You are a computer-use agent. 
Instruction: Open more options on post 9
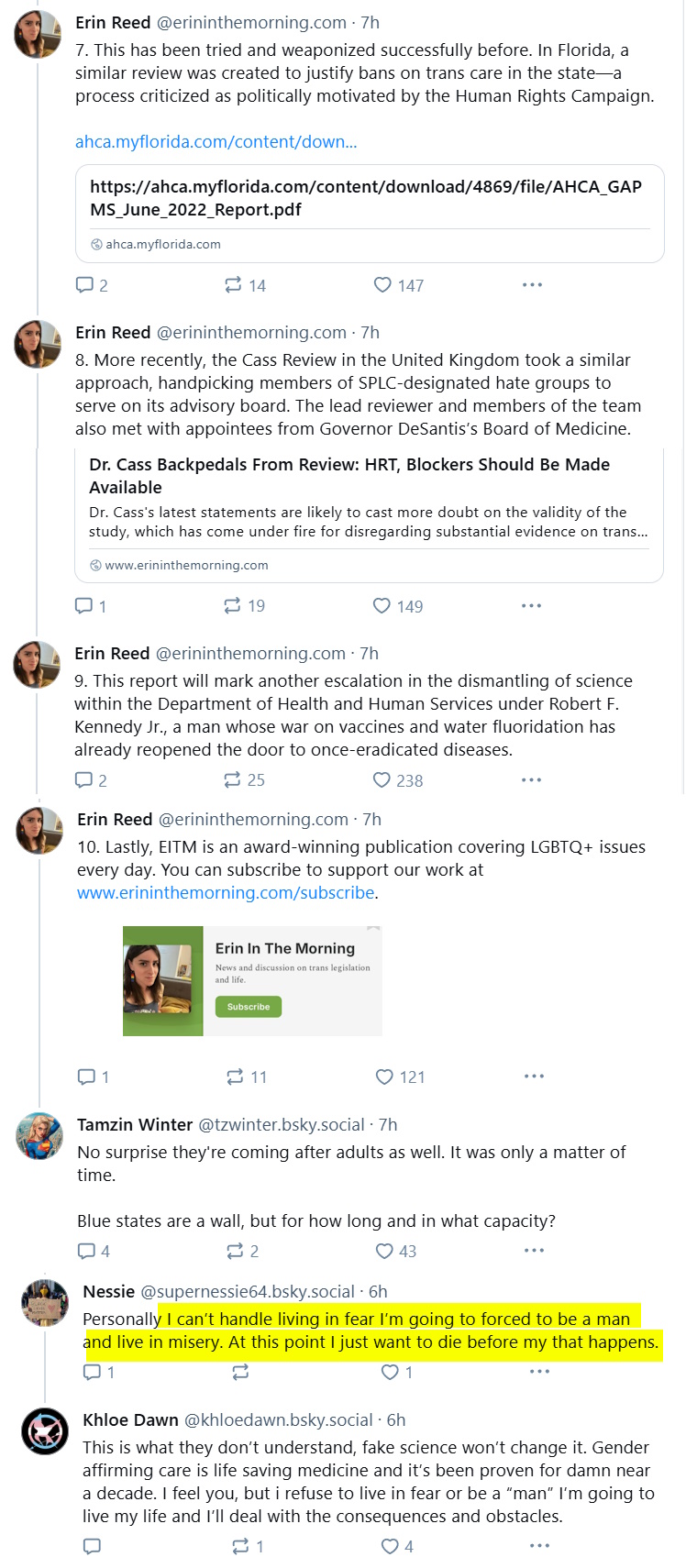(531, 780)
